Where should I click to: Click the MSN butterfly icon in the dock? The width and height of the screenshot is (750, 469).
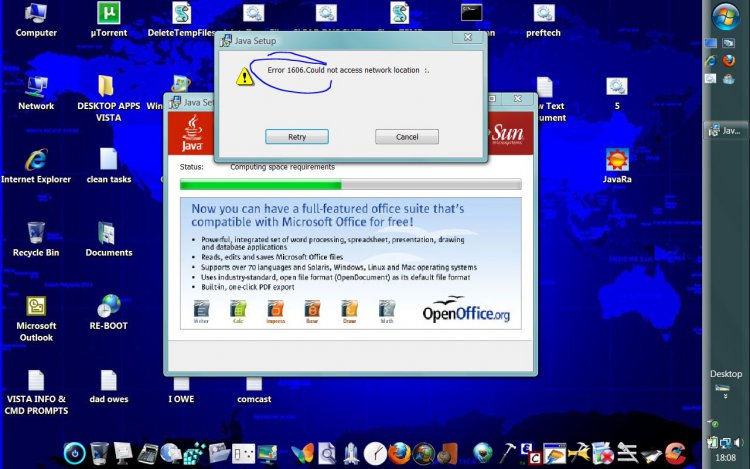point(302,454)
